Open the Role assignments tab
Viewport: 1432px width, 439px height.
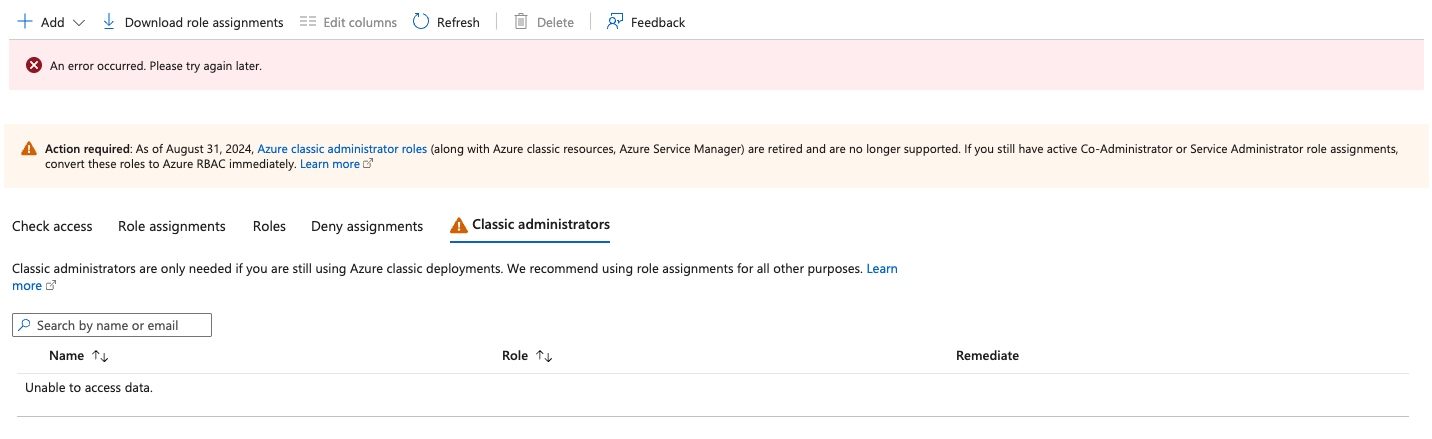[x=172, y=226]
